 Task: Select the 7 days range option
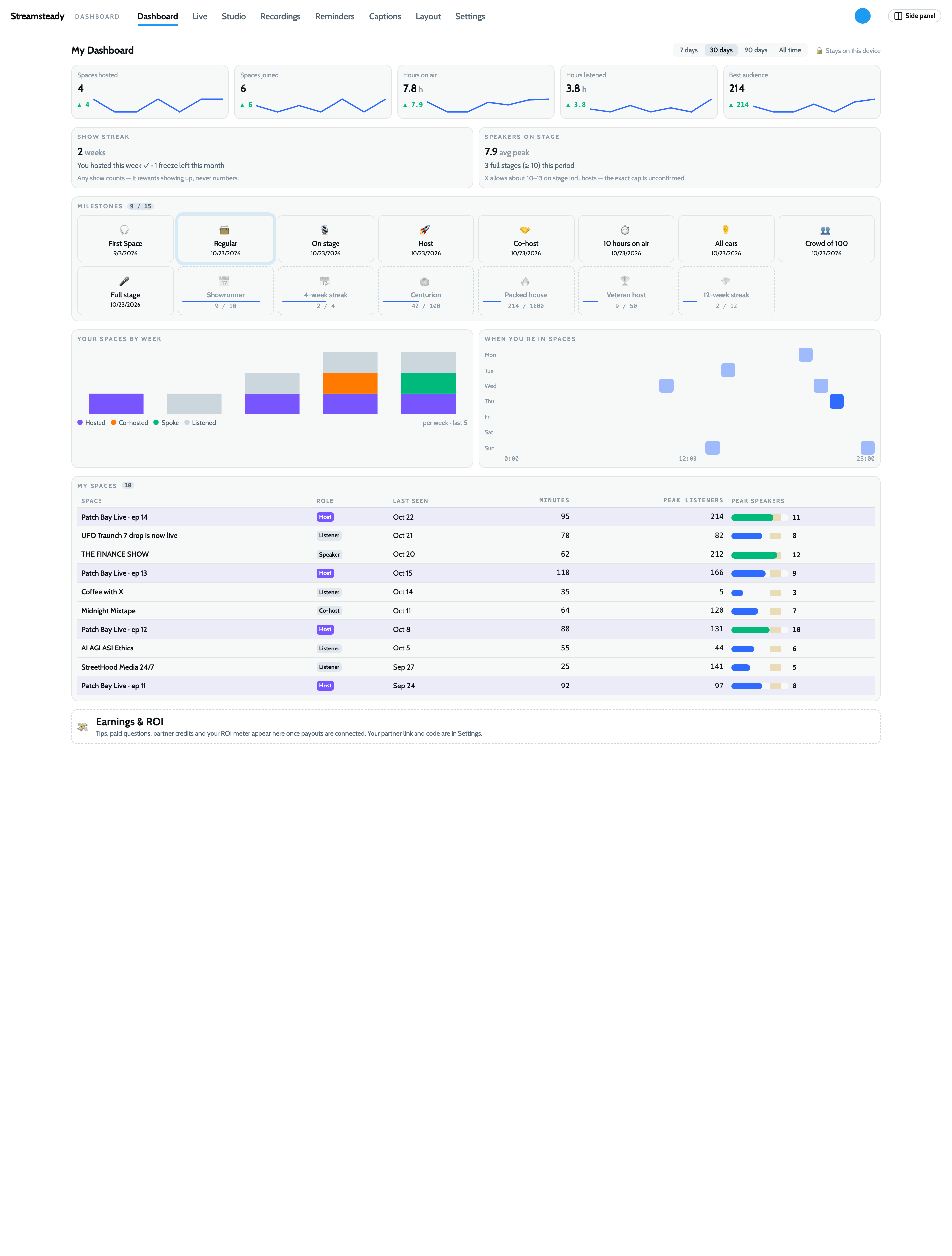689,50
